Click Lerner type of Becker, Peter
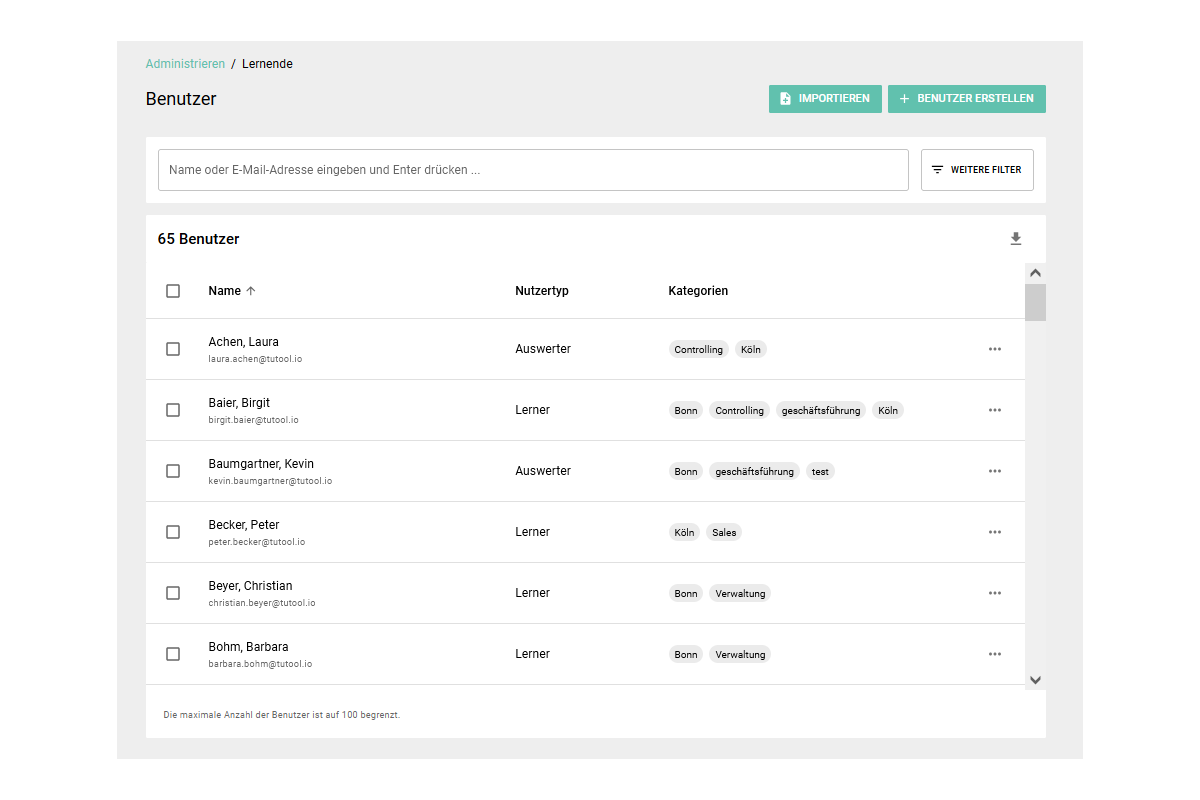The image size is (1200, 800). (x=533, y=532)
